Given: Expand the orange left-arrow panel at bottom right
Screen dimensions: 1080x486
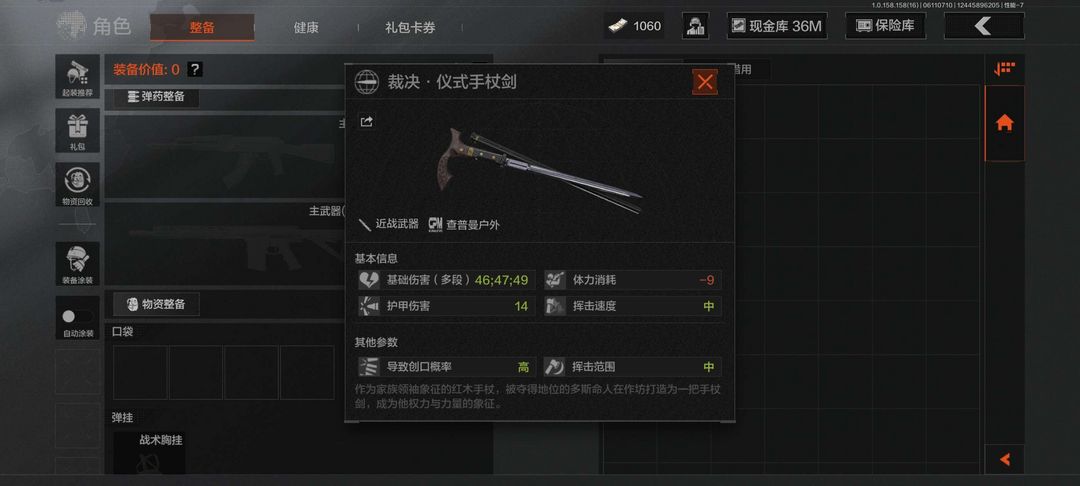Looking at the screenshot, I should coord(1005,459).
